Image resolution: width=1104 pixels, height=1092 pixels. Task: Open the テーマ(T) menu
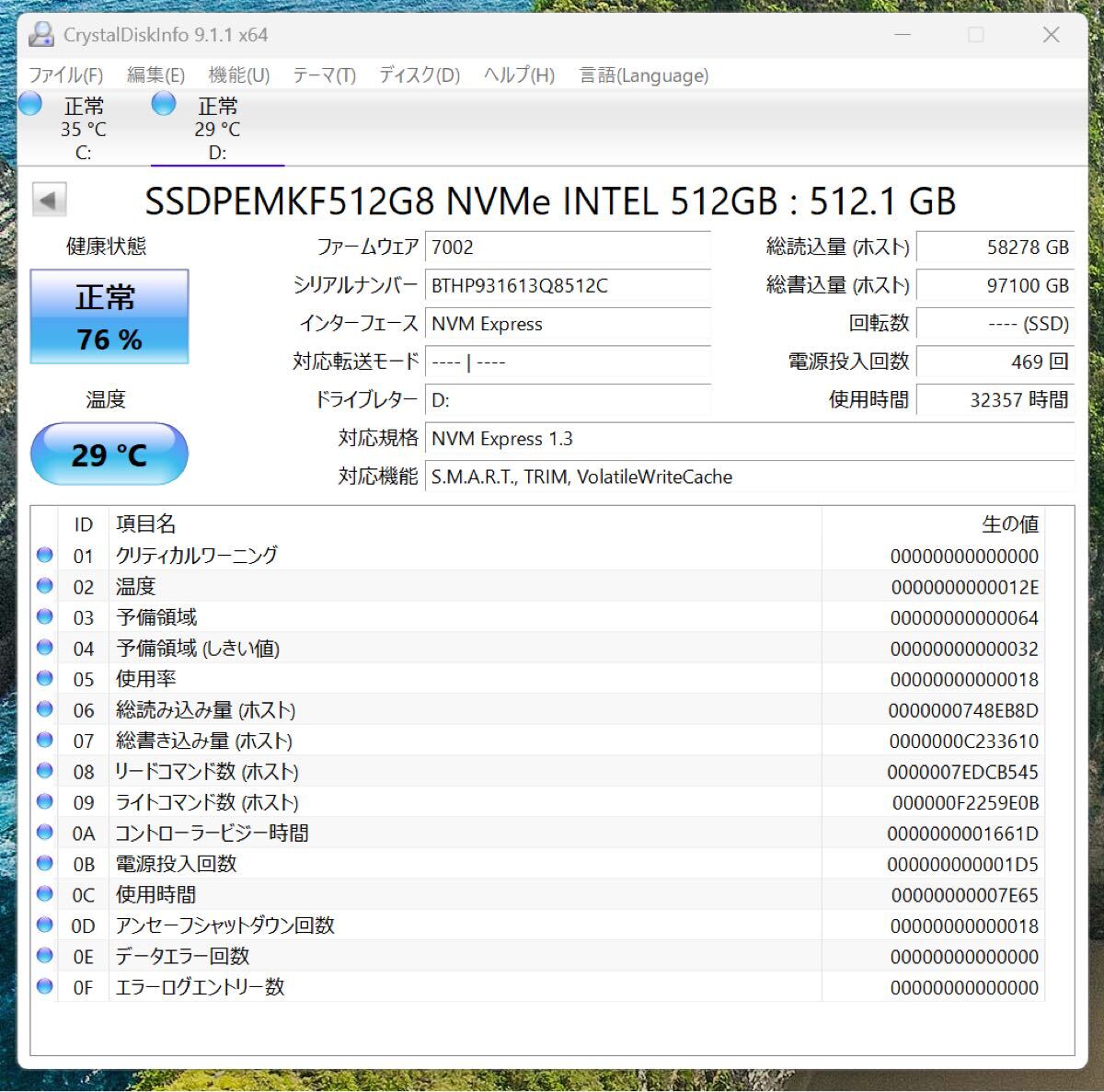tap(324, 75)
